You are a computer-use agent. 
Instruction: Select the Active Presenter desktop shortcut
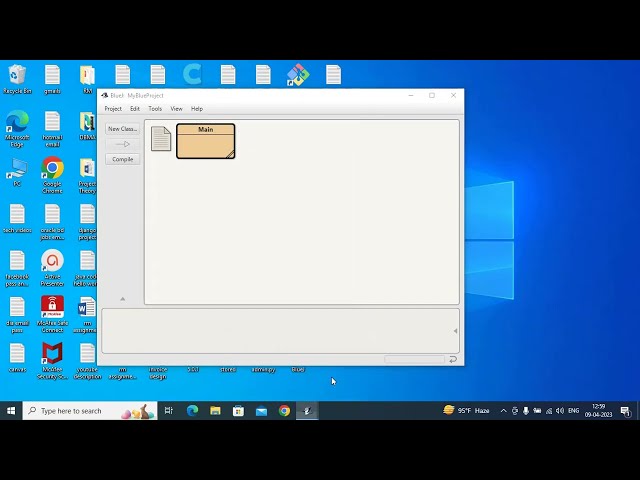coord(52,269)
